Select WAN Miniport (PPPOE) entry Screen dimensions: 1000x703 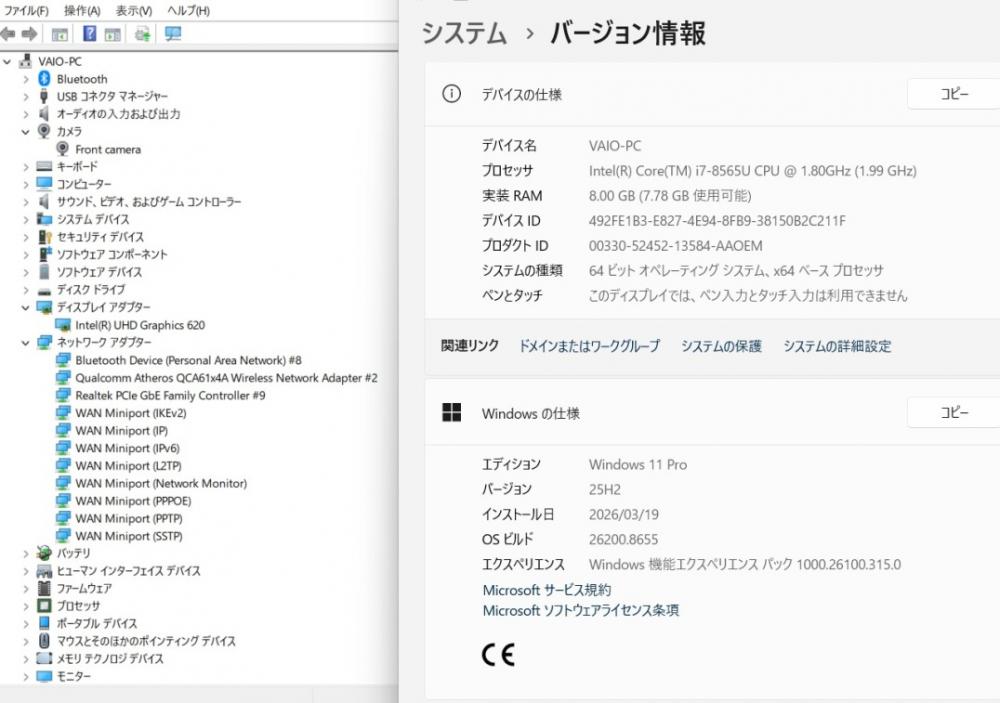[x=133, y=501]
